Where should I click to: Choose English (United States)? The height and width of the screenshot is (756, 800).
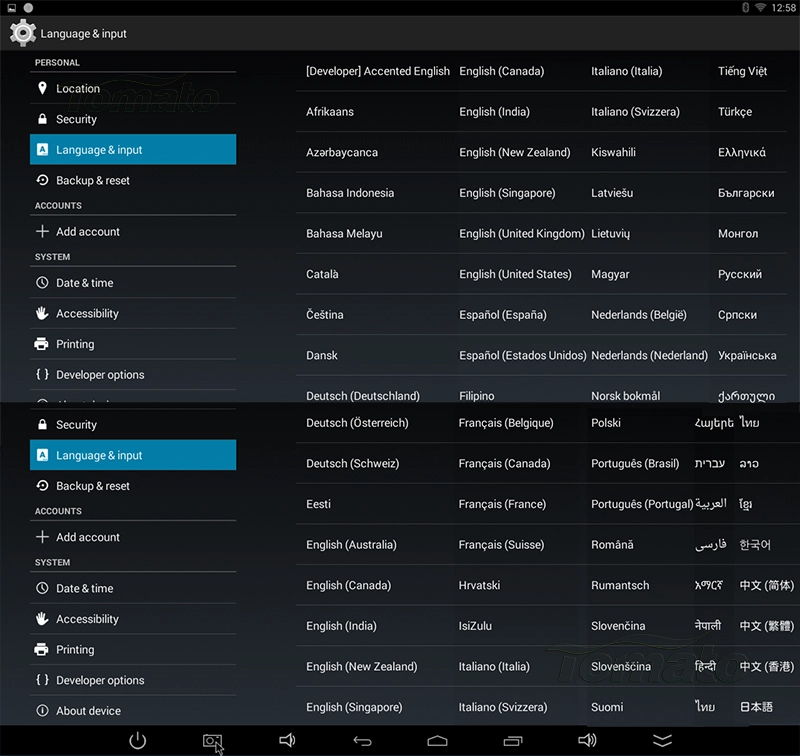point(515,274)
